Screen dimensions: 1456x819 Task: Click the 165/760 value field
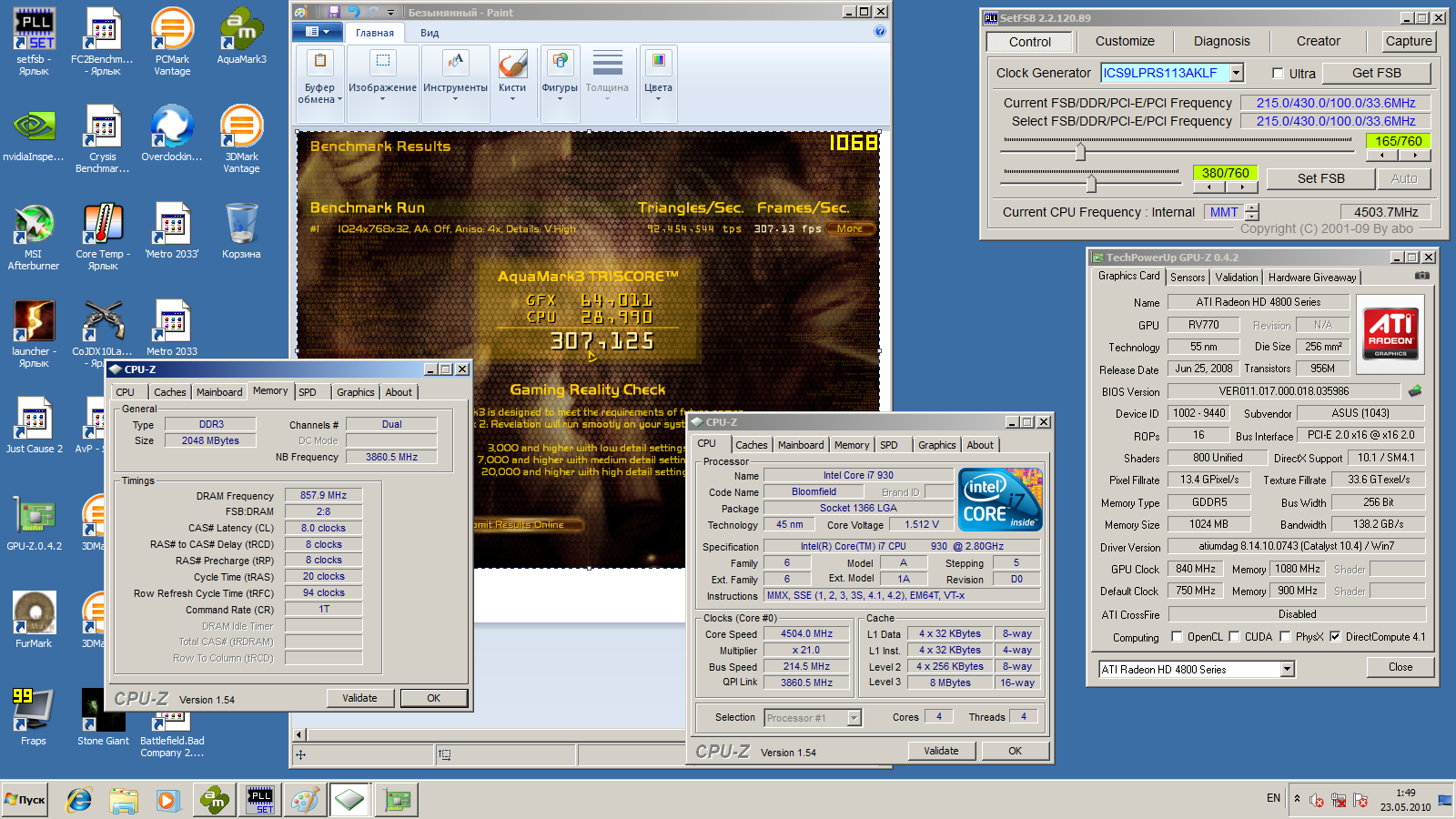[x=1398, y=141]
